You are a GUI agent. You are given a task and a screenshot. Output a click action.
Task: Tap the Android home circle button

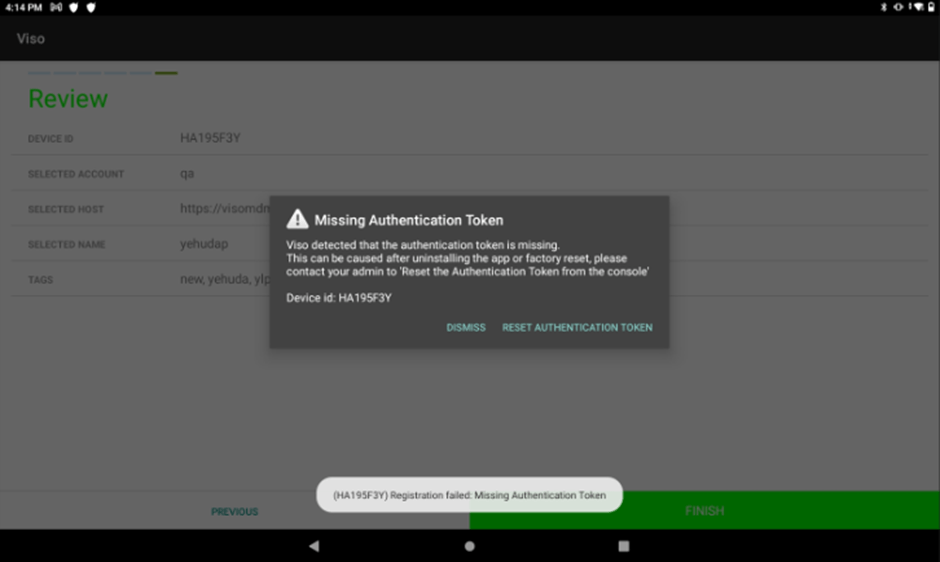469,546
